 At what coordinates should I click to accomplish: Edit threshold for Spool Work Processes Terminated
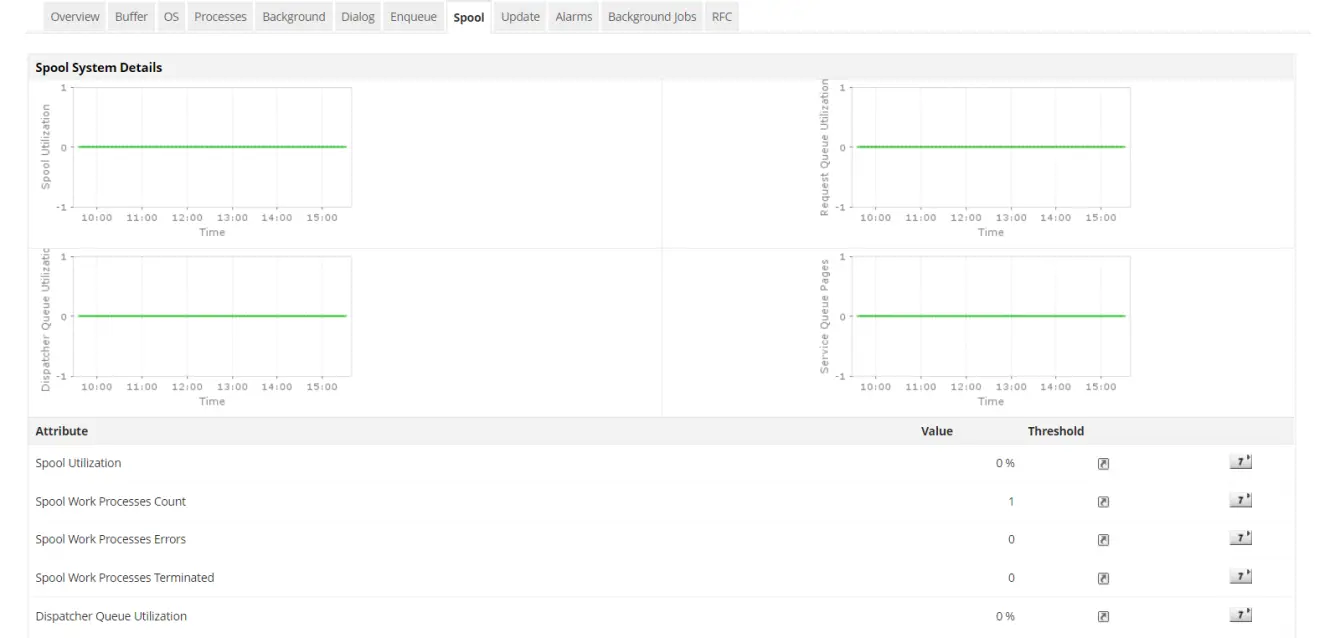pos(1101,577)
